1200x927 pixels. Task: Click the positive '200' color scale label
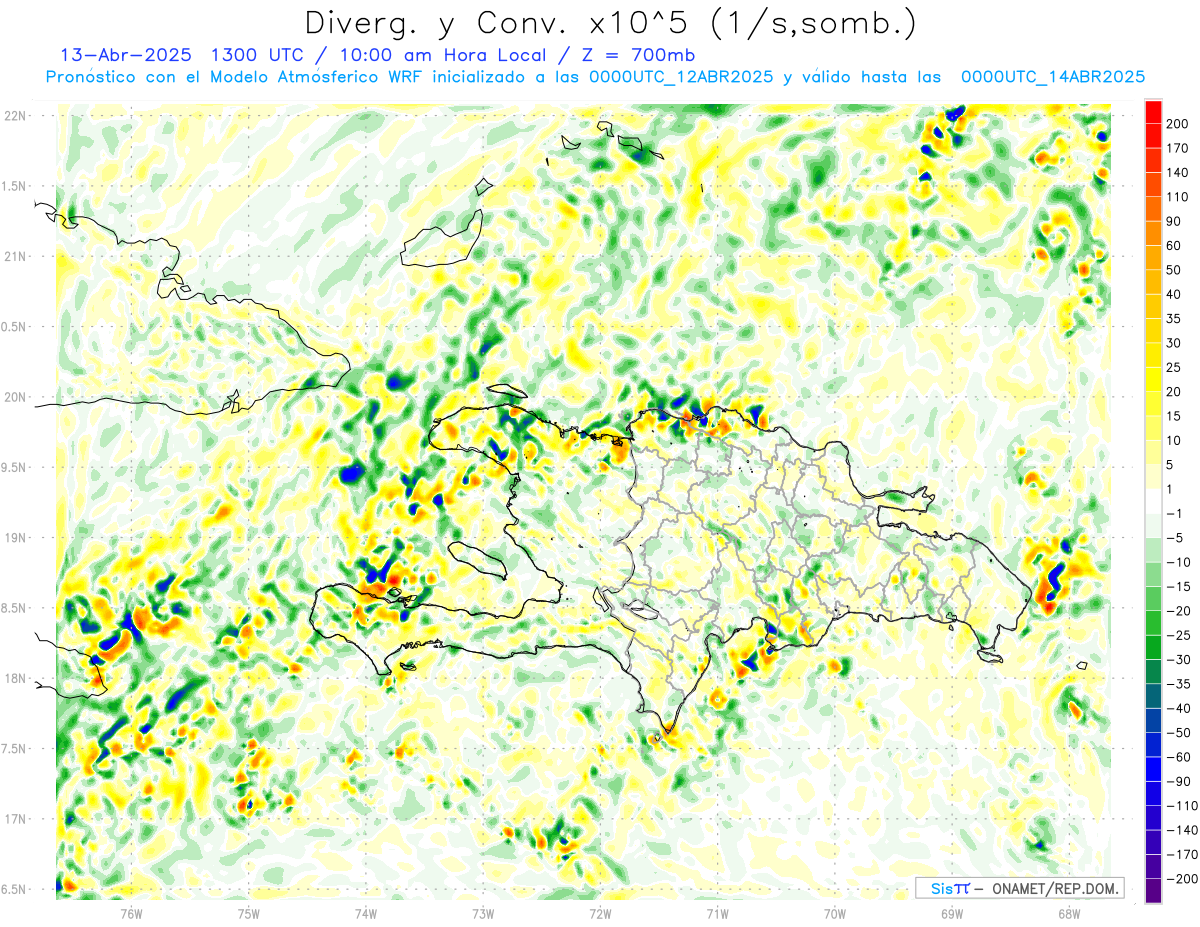[x=1179, y=124]
